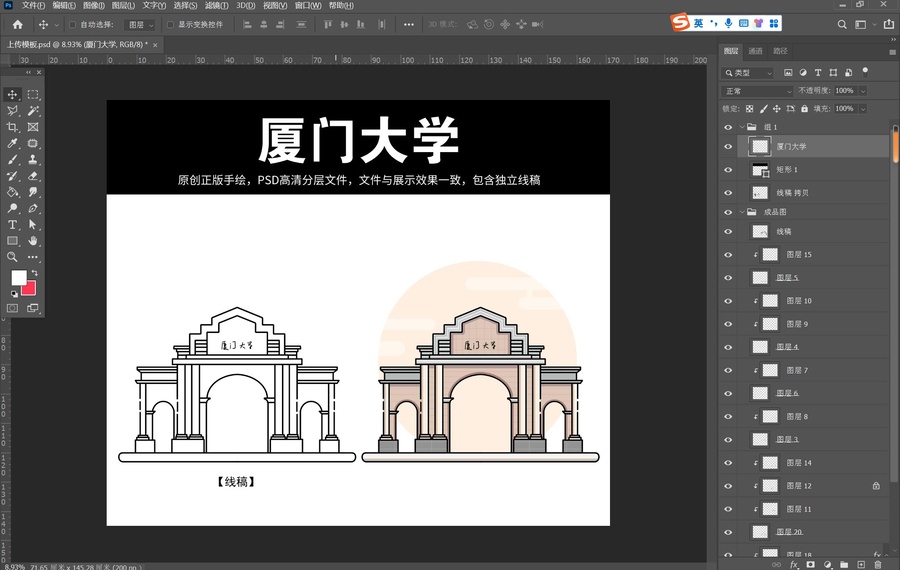This screenshot has height=570, width=900.
Task: Switch to the 路径 tab
Action: [x=781, y=51]
